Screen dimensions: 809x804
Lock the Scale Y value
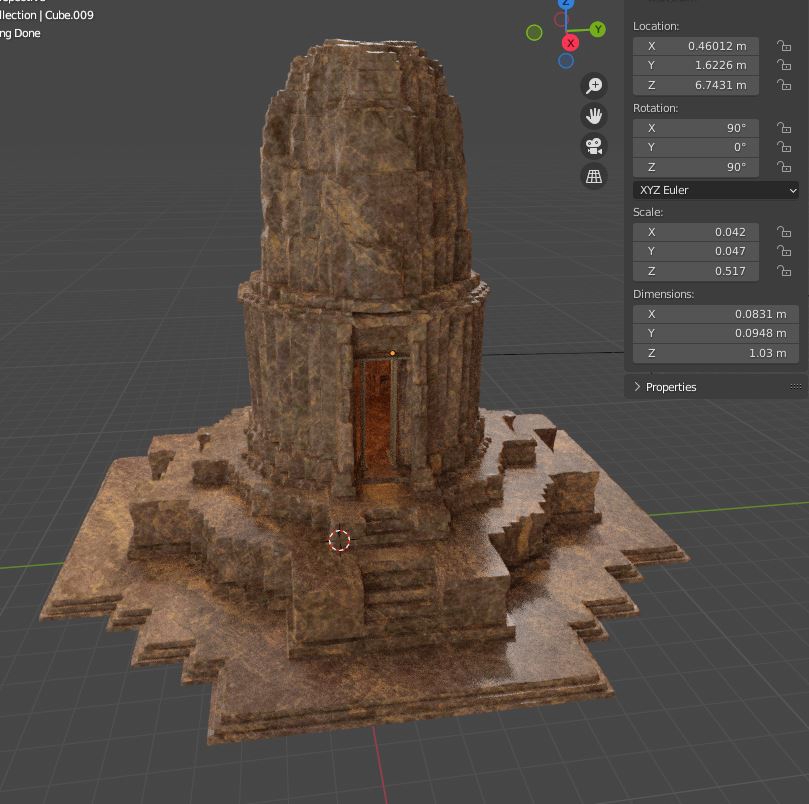pos(784,251)
